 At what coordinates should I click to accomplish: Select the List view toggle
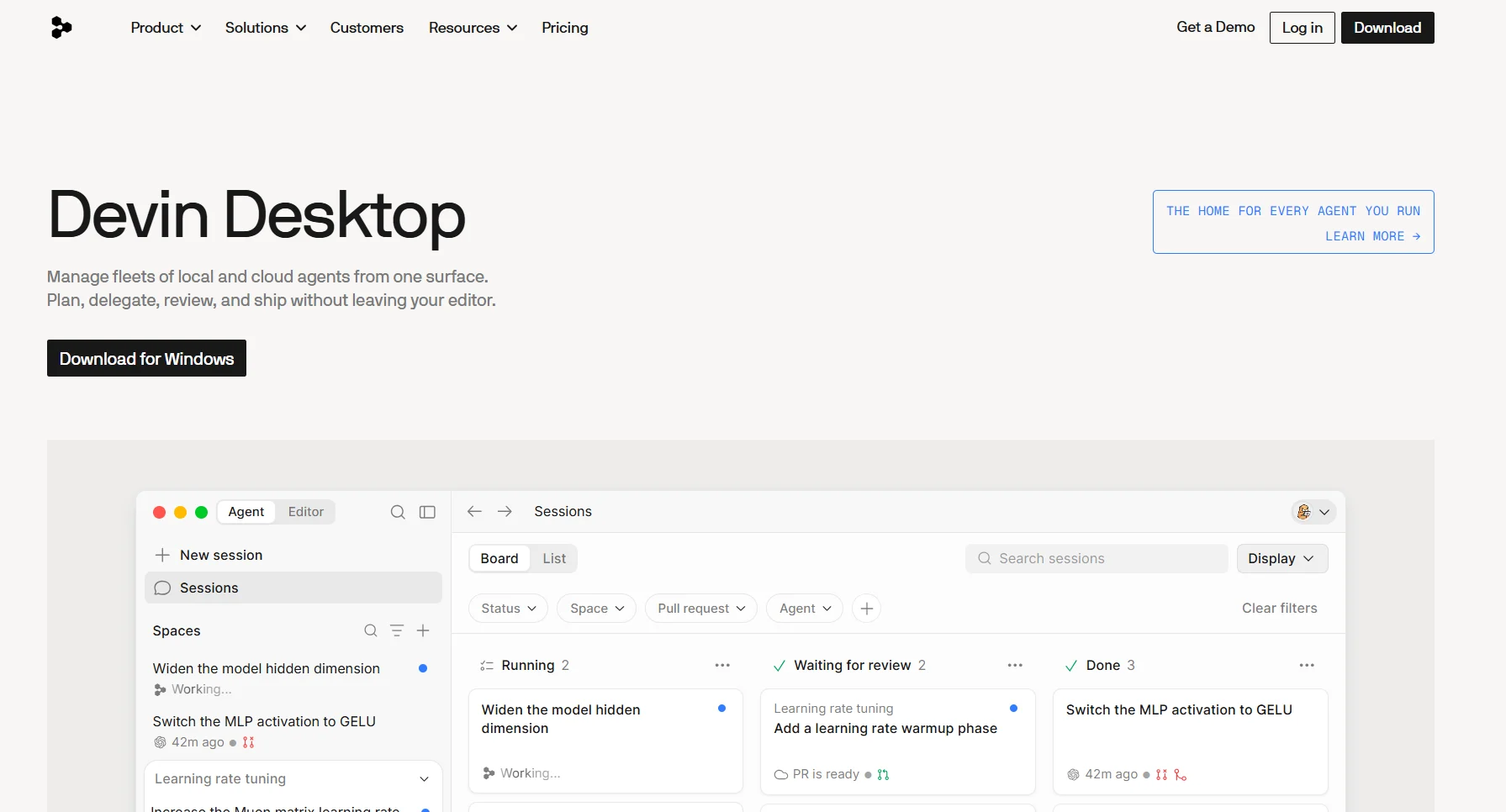pyautogui.click(x=554, y=558)
